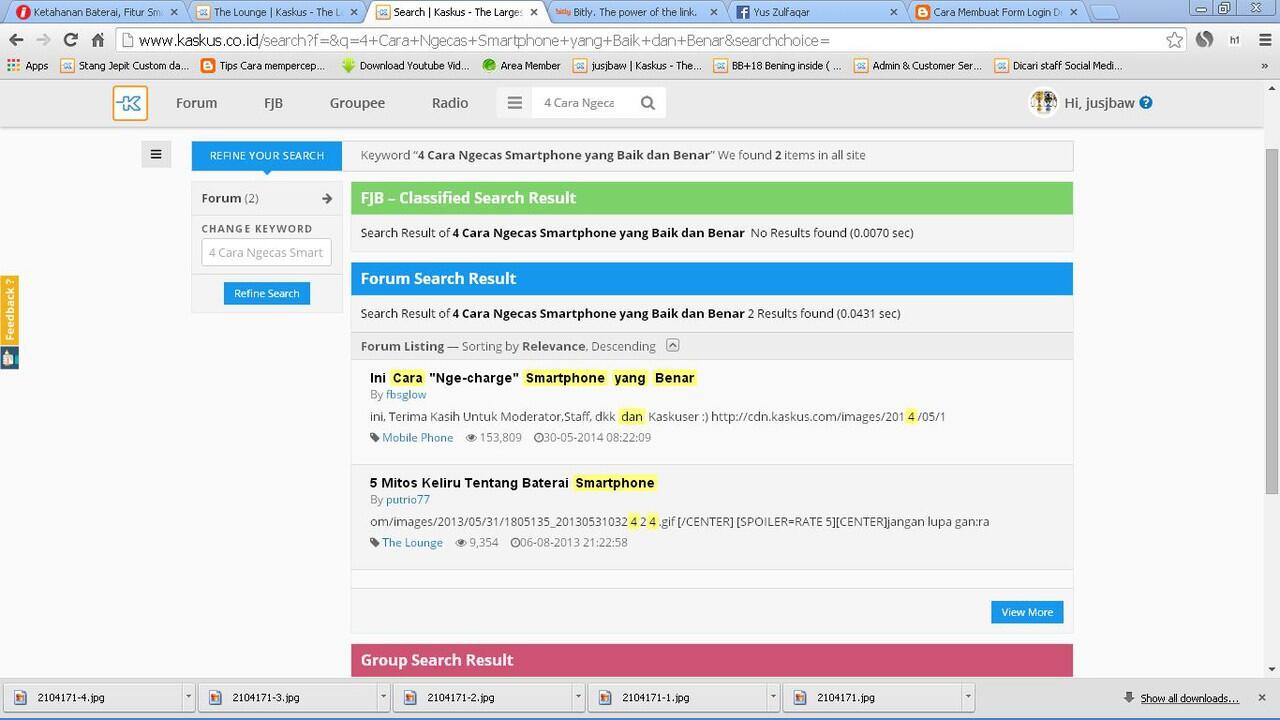Toggle the sidebar hamburger icon
Image resolution: width=1280 pixels, height=720 pixels.
click(x=156, y=154)
